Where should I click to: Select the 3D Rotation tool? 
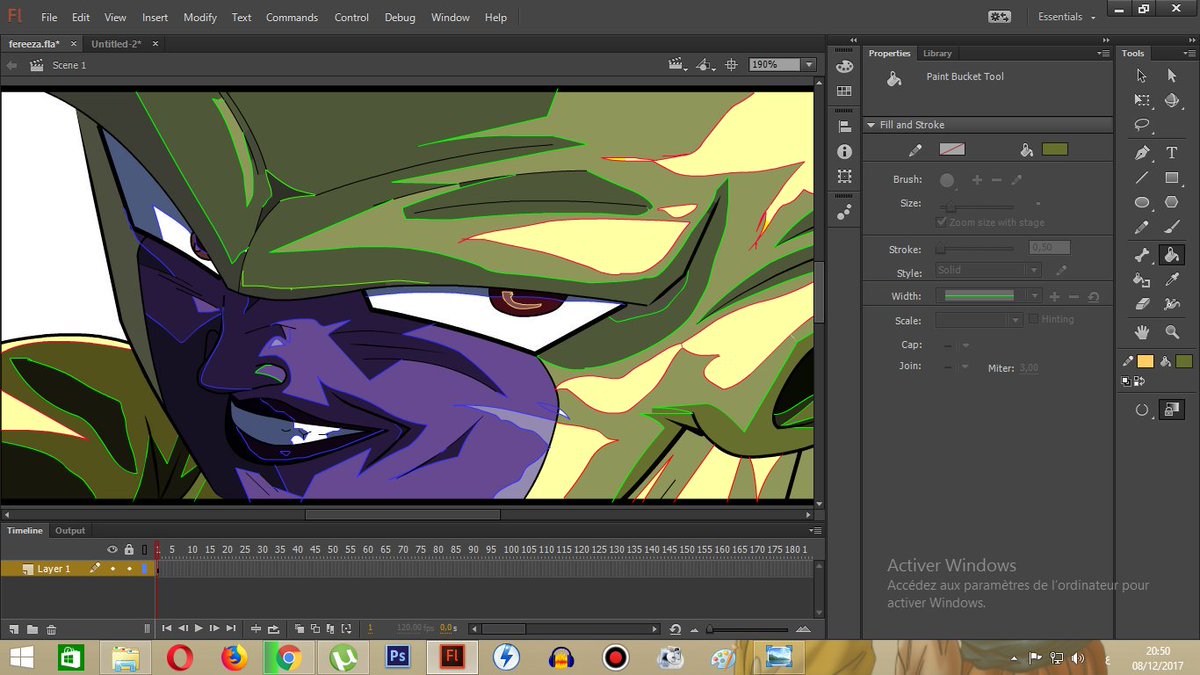click(x=1172, y=100)
